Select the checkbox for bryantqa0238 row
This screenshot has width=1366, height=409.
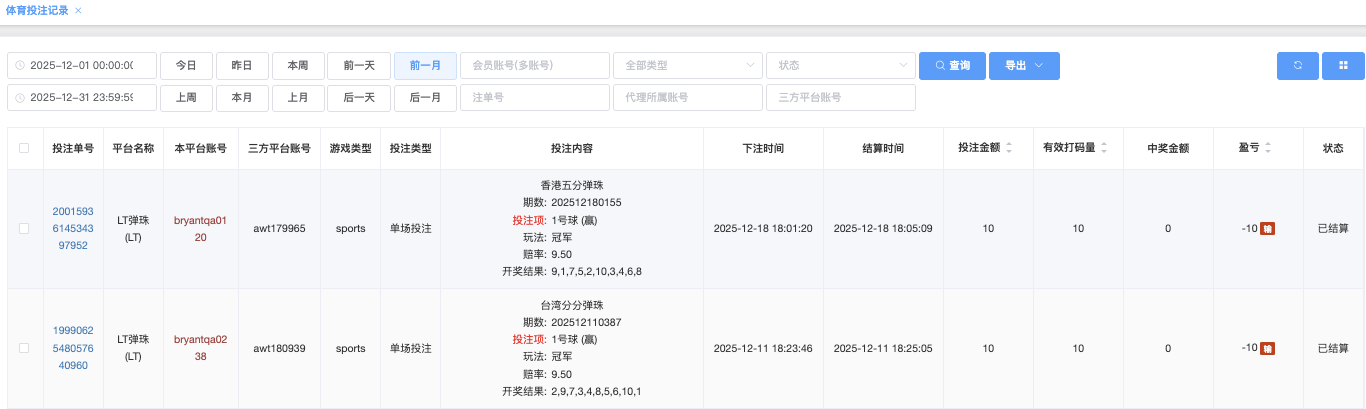24,348
